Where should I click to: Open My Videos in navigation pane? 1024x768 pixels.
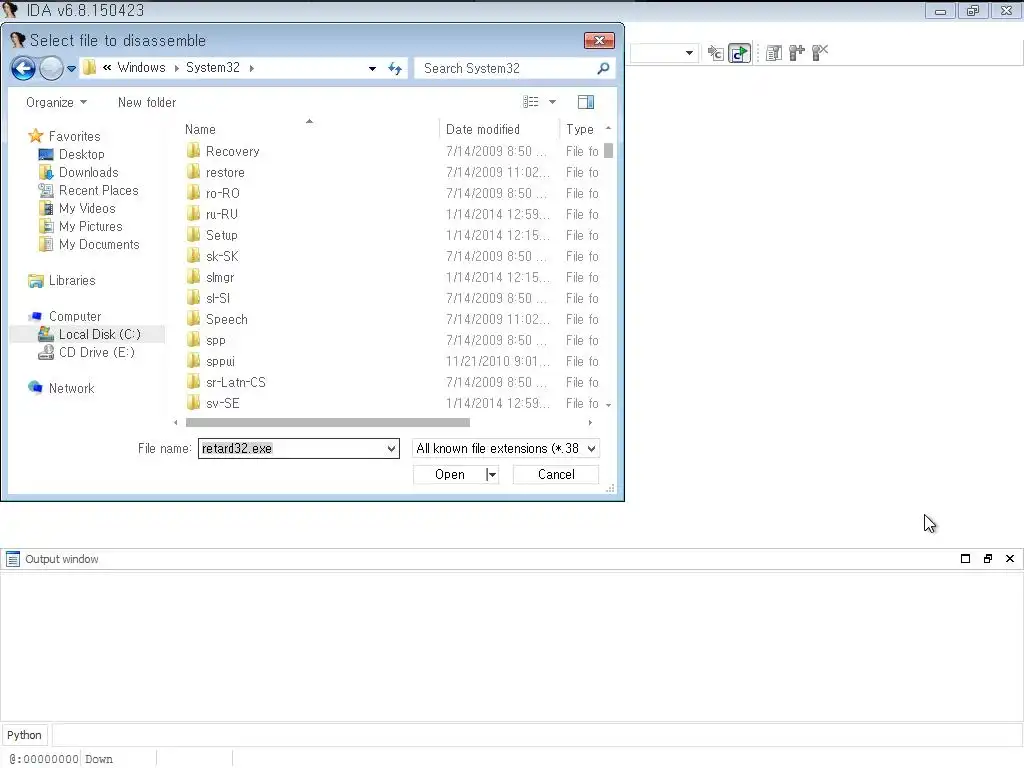point(87,208)
